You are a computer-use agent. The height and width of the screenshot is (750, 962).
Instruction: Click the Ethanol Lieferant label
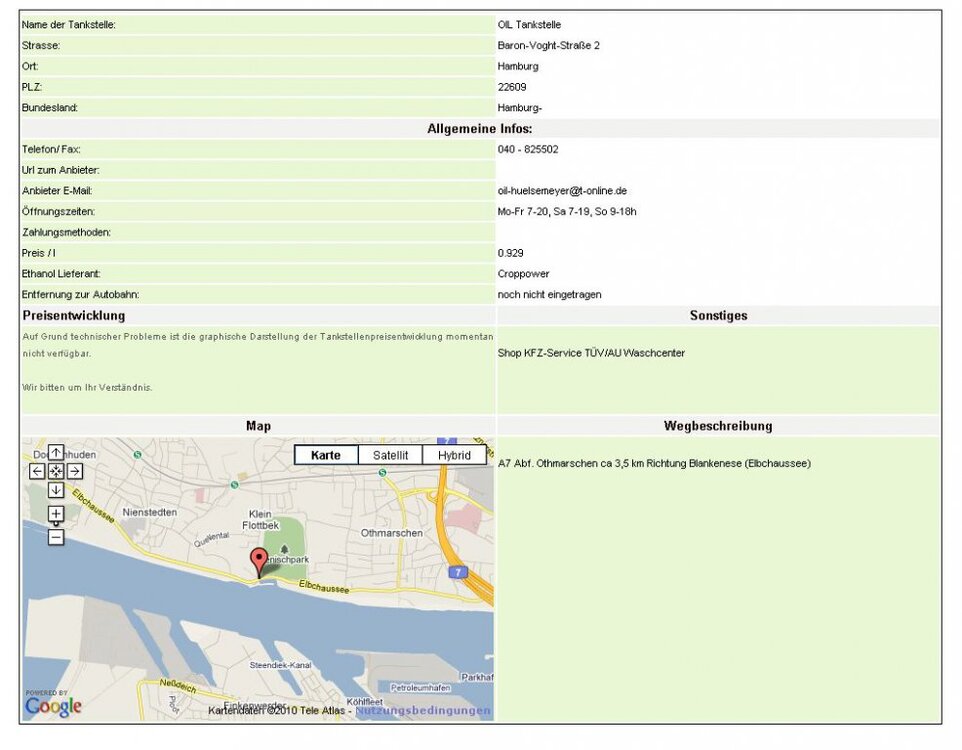click(x=61, y=274)
